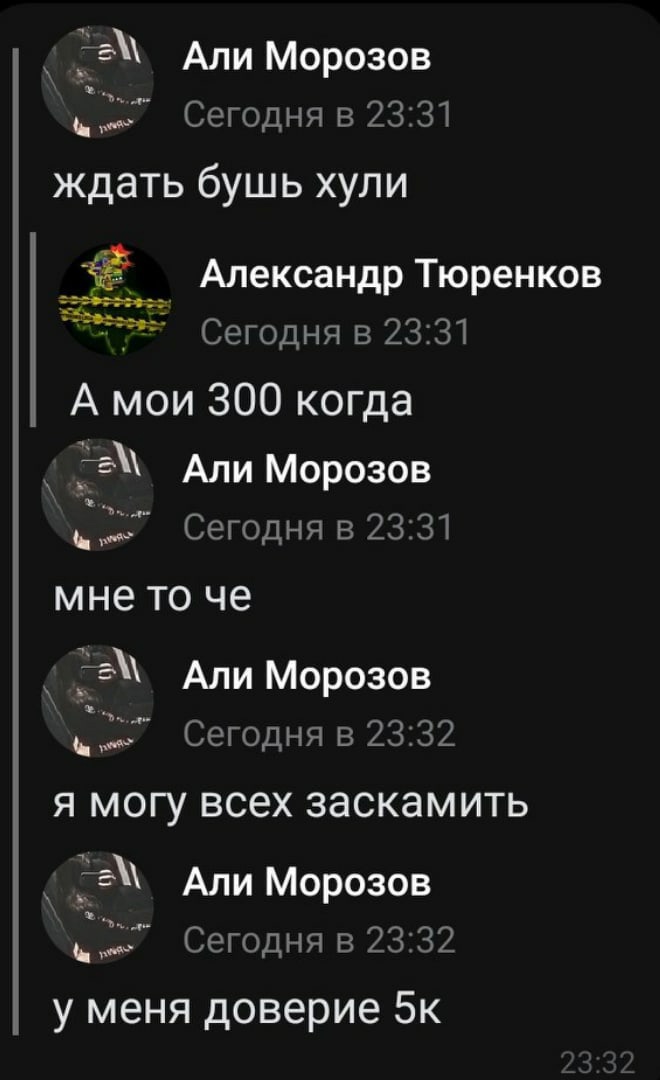Click Али Морозов name above 'я могу всех заскамить'
Screen dimensions: 660x1080
point(307,676)
